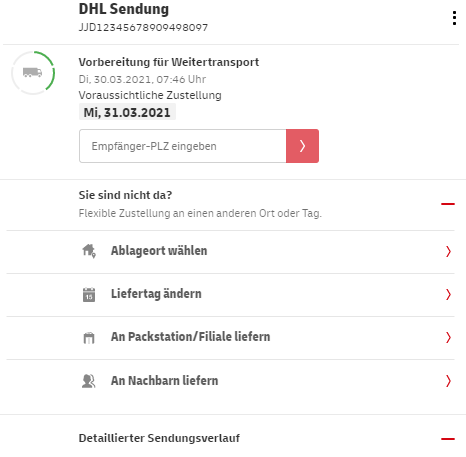466x457 pixels.
Task: Click the circular delivery progress indicator
Action: pyautogui.click(x=33, y=73)
